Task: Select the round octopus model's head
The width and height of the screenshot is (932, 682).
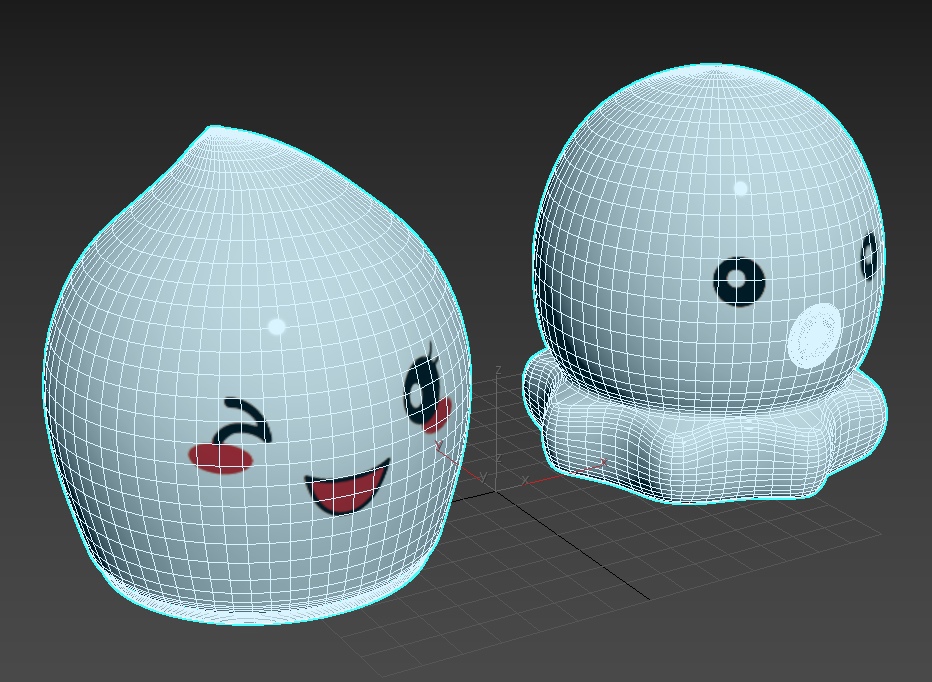Action: (x=709, y=238)
